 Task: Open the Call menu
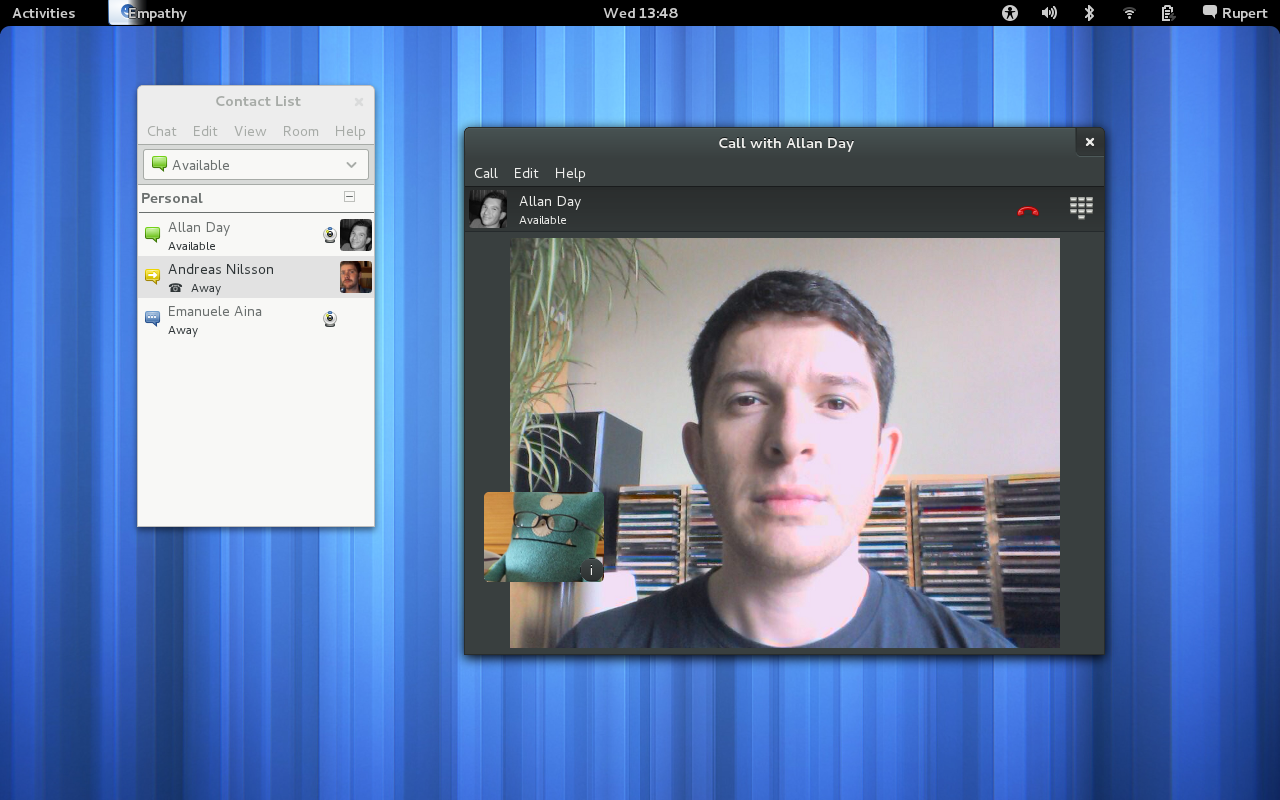pyautogui.click(x=485, y=173)
